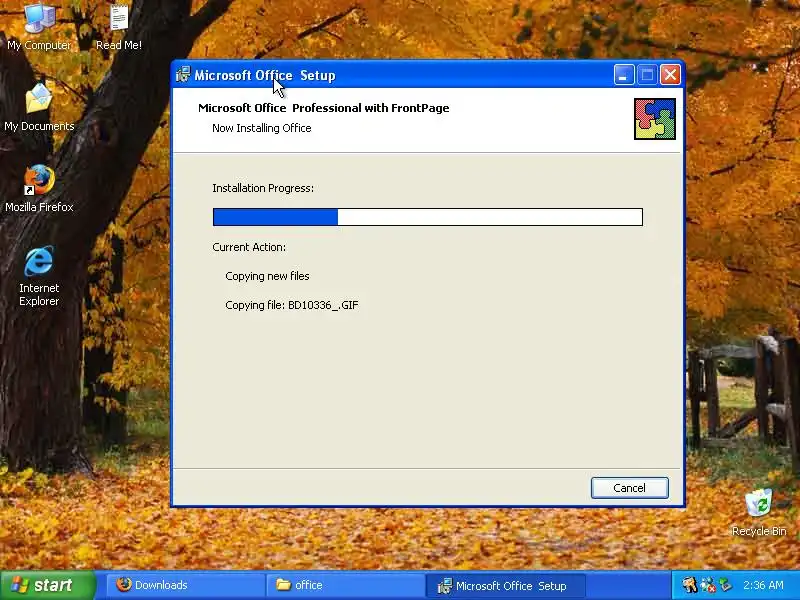Click the third system tray icon beside clock
The width and height of the screenshot is (800, 600).
[725, 585]
